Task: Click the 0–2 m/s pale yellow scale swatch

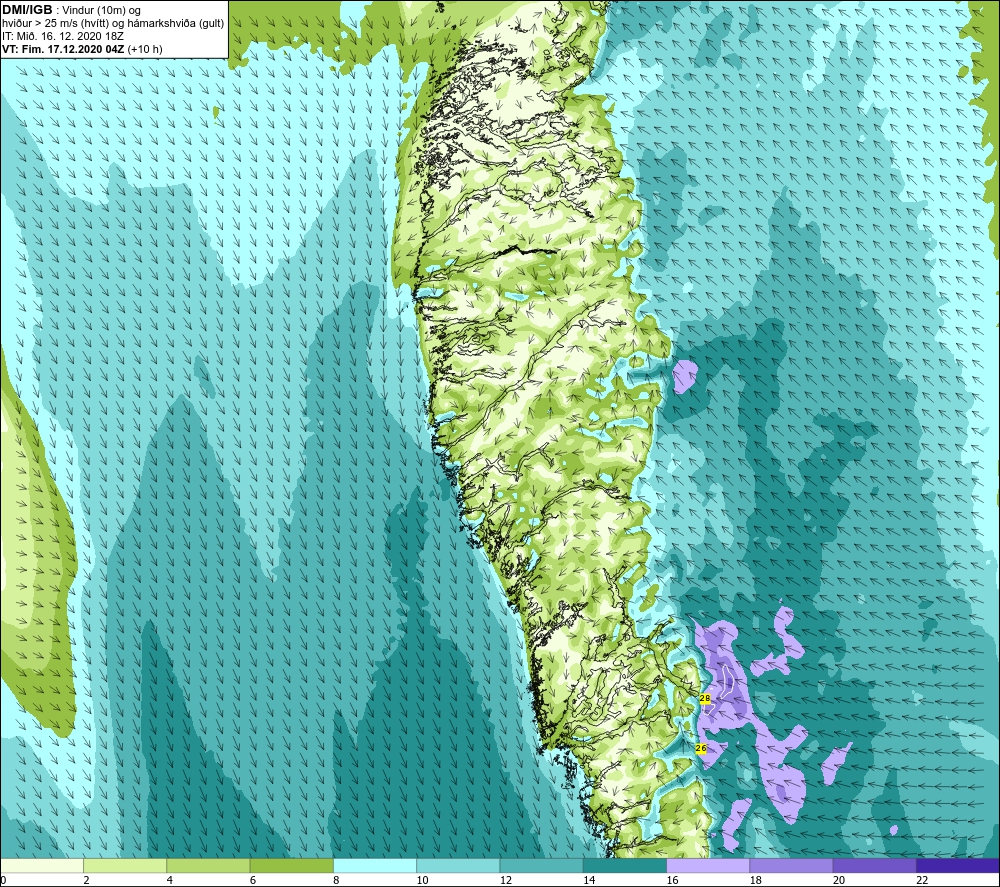Action: 41,865
